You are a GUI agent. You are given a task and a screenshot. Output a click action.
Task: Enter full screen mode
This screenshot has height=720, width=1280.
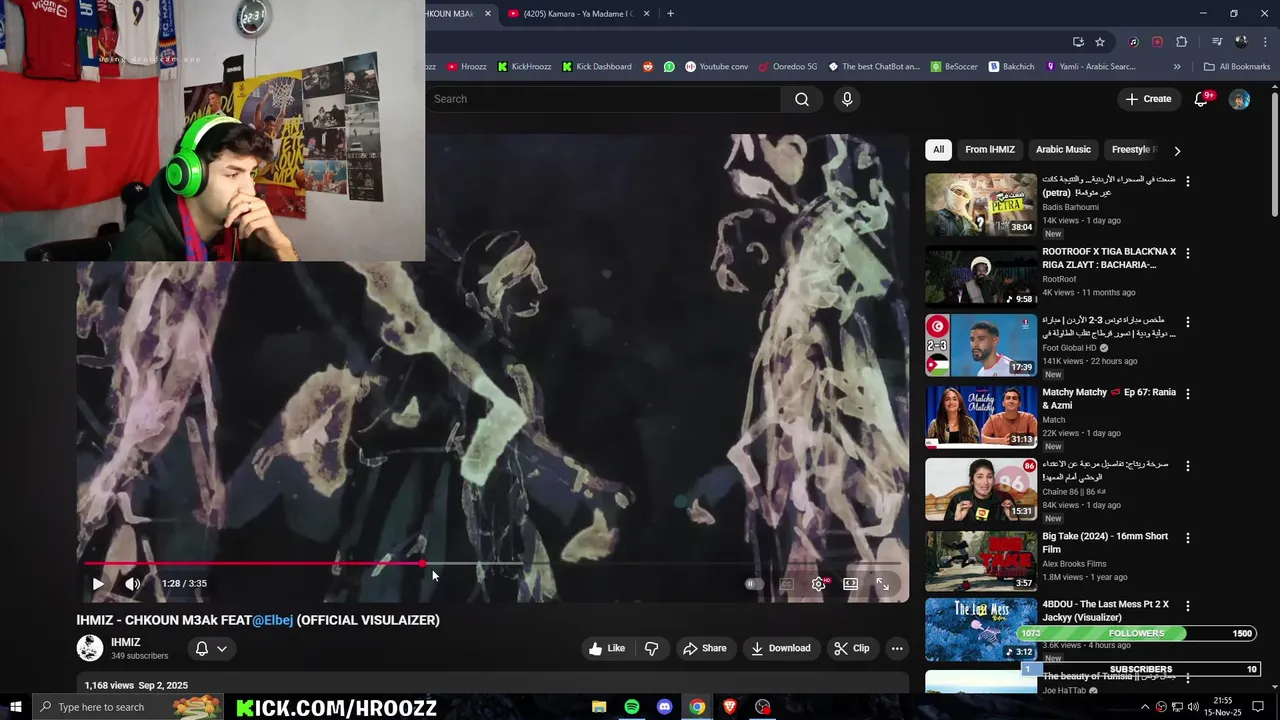pyautogui.click(x=883, y=584)
